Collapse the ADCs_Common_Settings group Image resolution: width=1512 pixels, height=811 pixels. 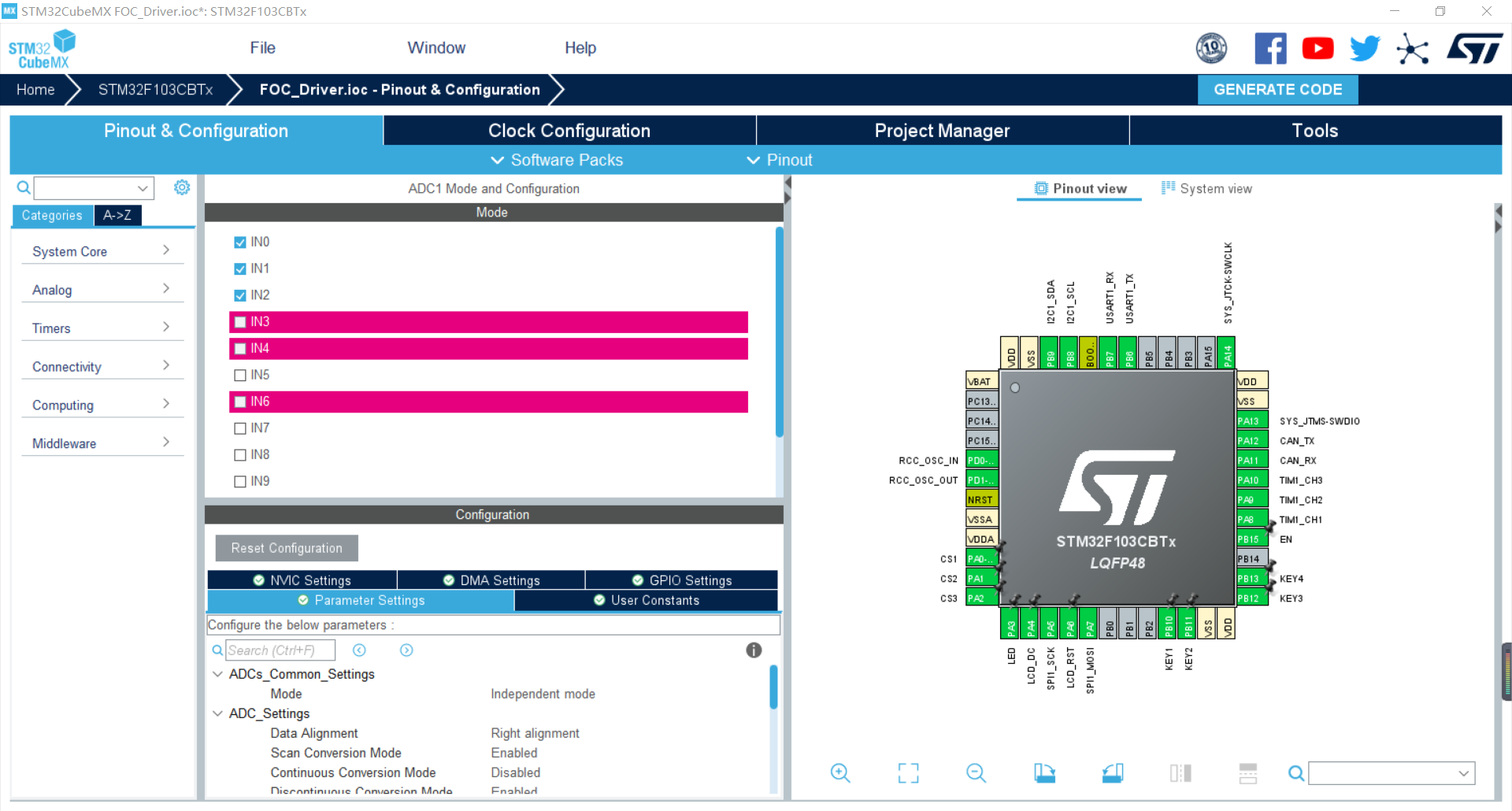click(218, 674)
